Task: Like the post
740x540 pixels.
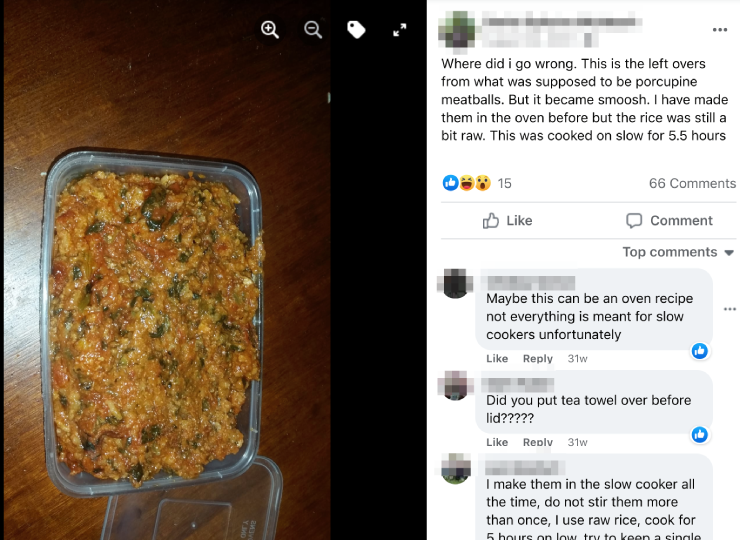Action: [508, 221]
